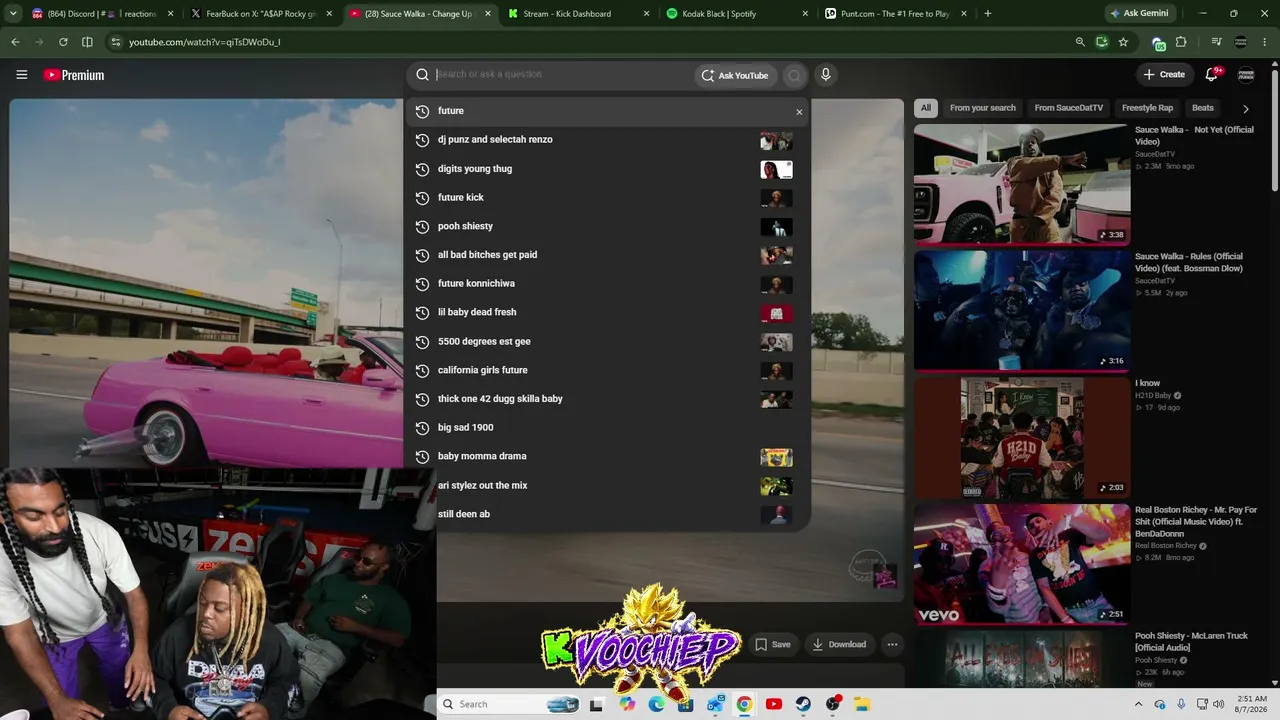Choose 'digits young thug' suggestion
Image resolution: width=1280 pixels, height=720 pixels.
pyautogui.click(x=608, y=169)
